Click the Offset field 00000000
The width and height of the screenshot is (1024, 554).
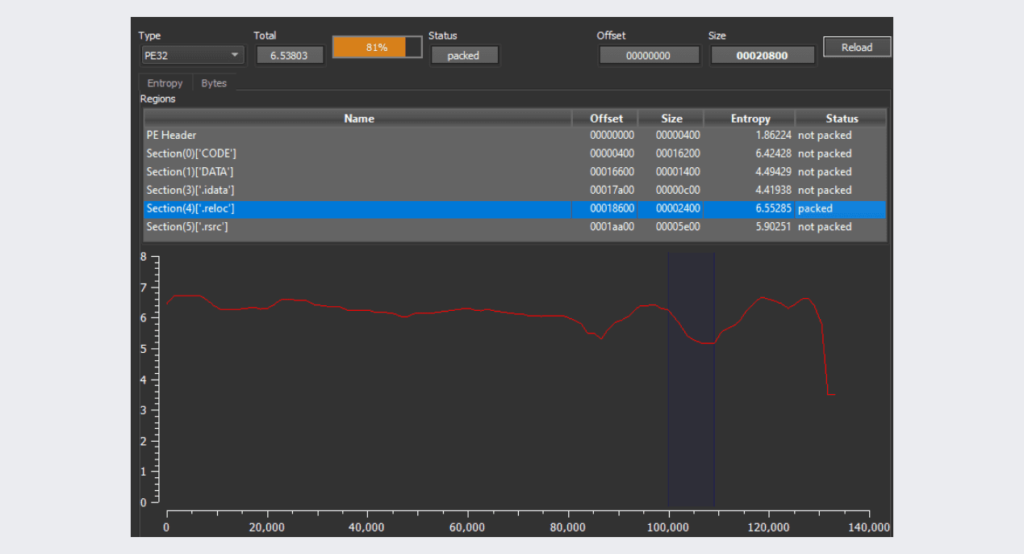pos(648,56)
